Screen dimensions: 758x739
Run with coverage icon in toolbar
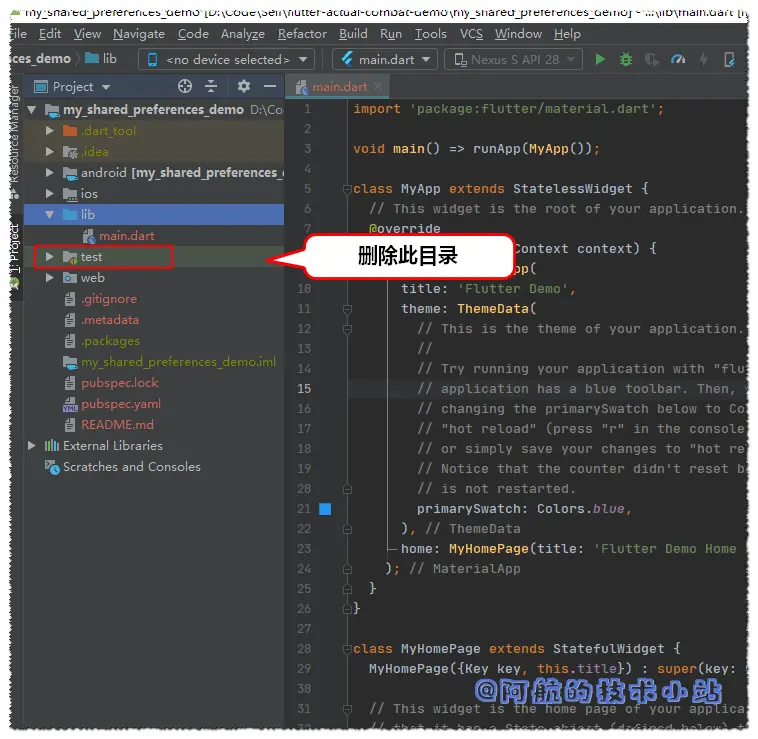(x=652, y=59)
